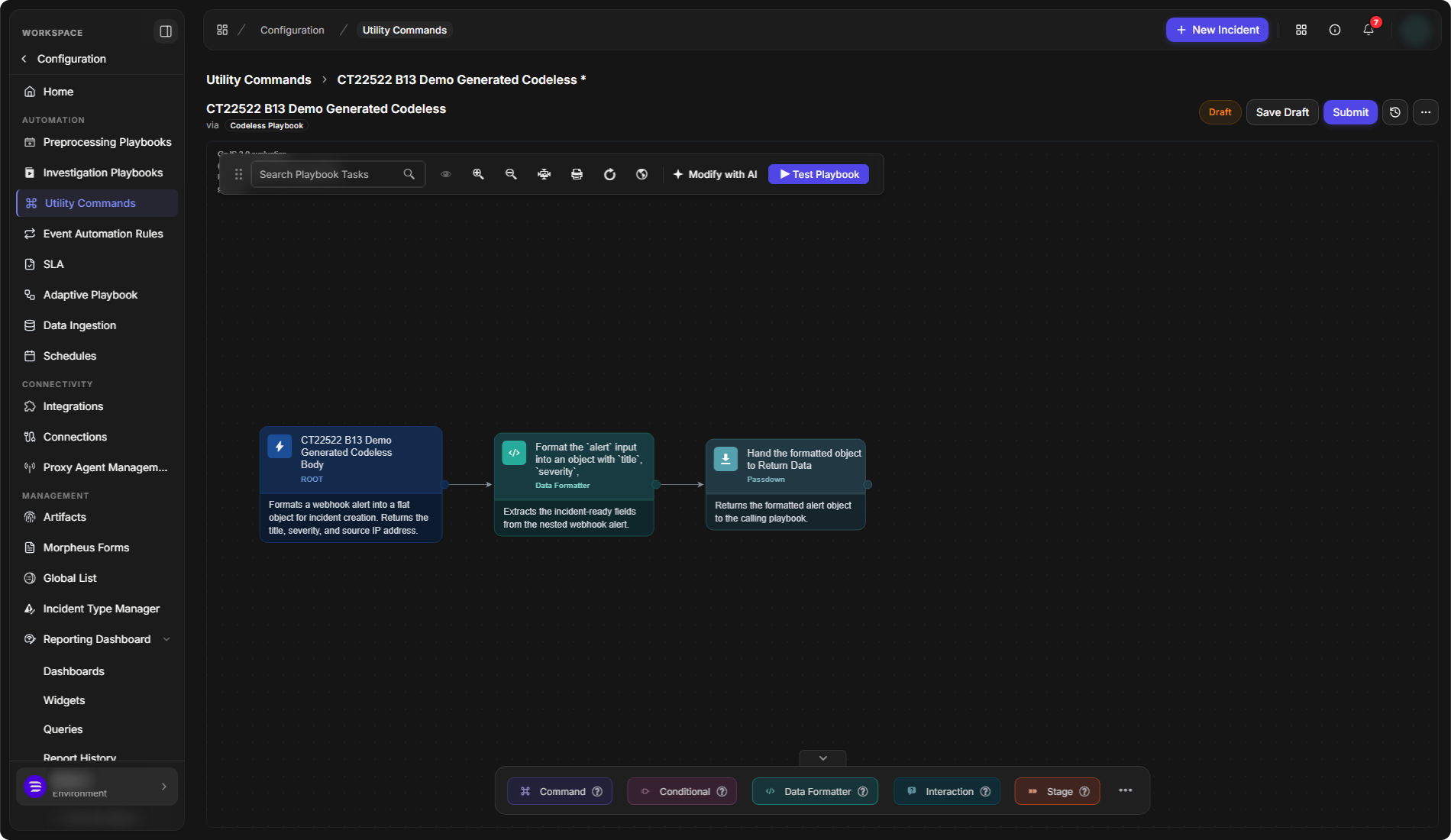Toggle the eye visibility icon in toolbar
This screenshot has height=840, width=1451.
[x=446, y=174]
